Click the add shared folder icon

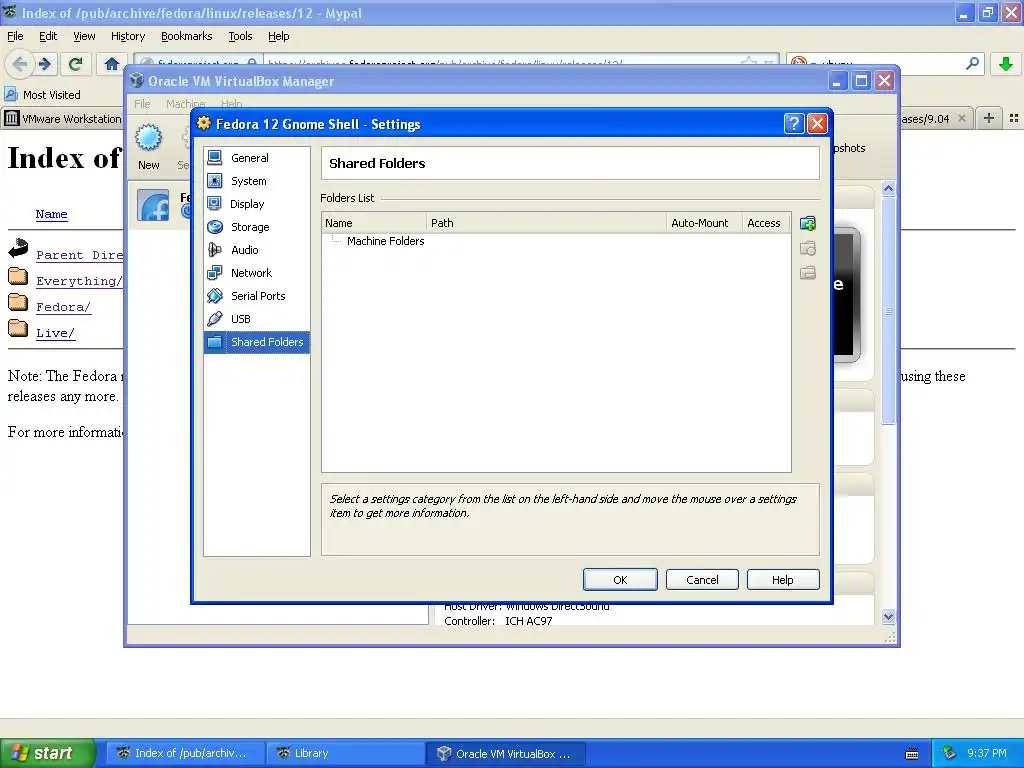[x=808, y=223]
